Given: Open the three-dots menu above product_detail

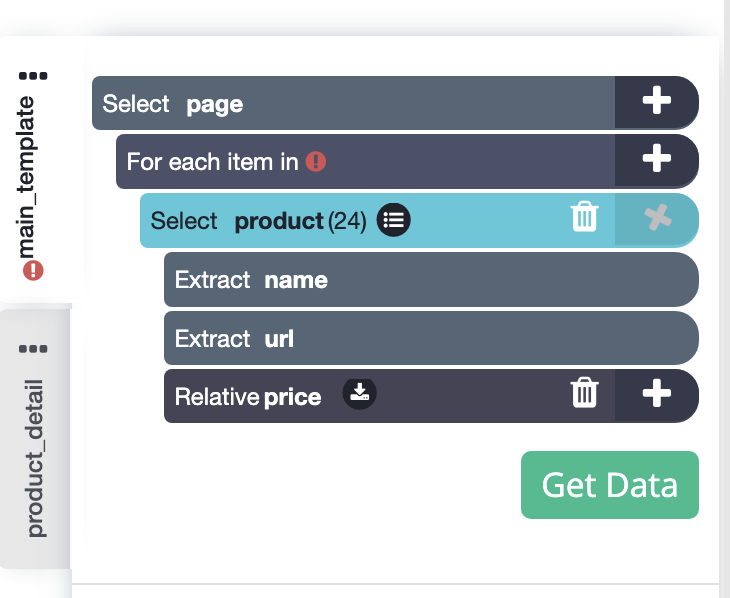Looking at the screenshot, I should point(33,349).
